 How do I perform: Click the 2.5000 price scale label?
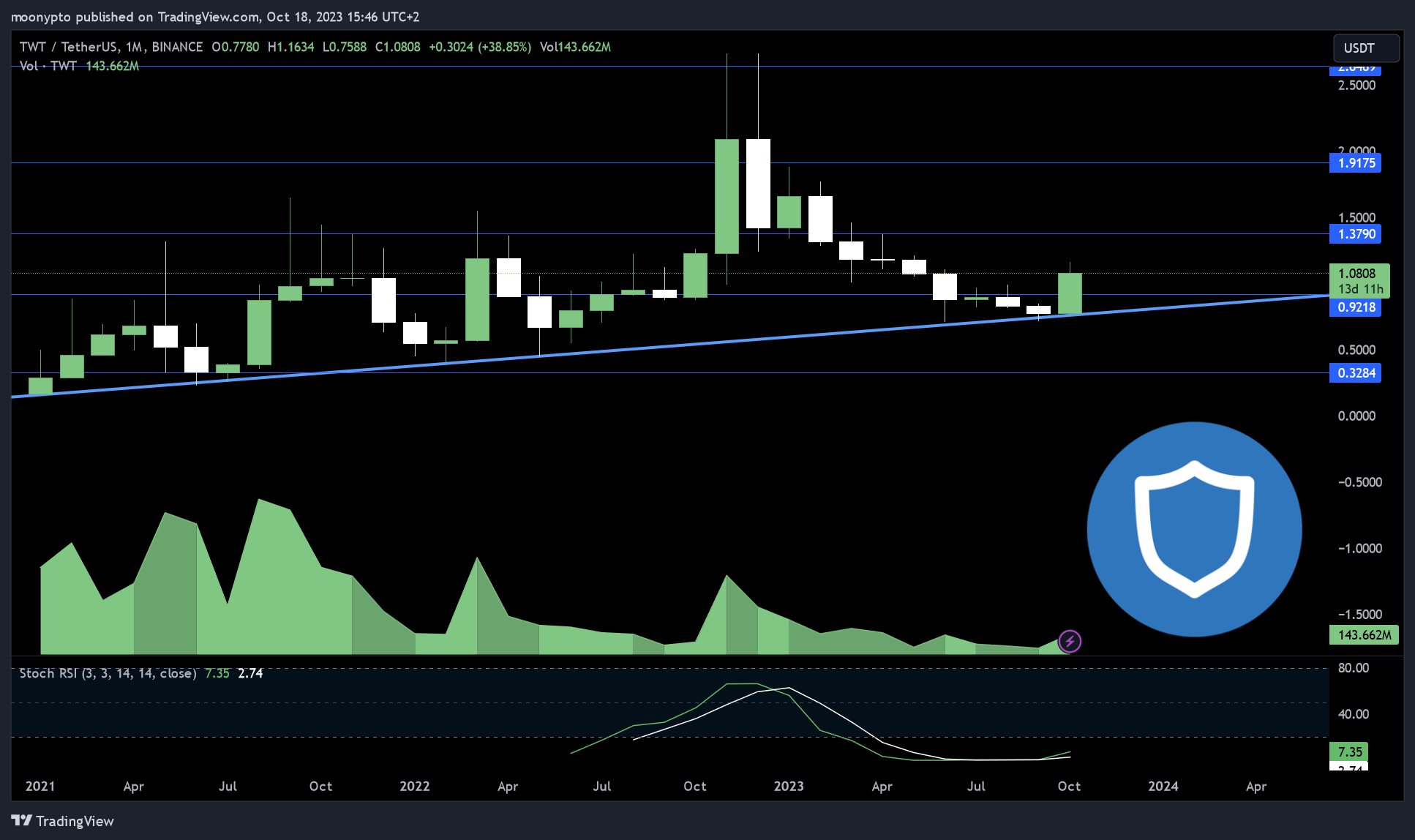click(1356, 86)
